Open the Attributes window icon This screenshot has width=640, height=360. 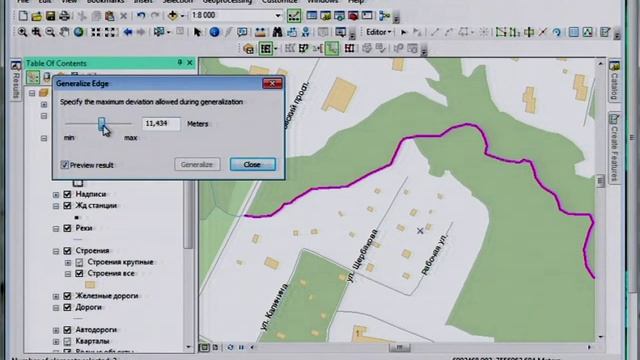coord(574,32)
